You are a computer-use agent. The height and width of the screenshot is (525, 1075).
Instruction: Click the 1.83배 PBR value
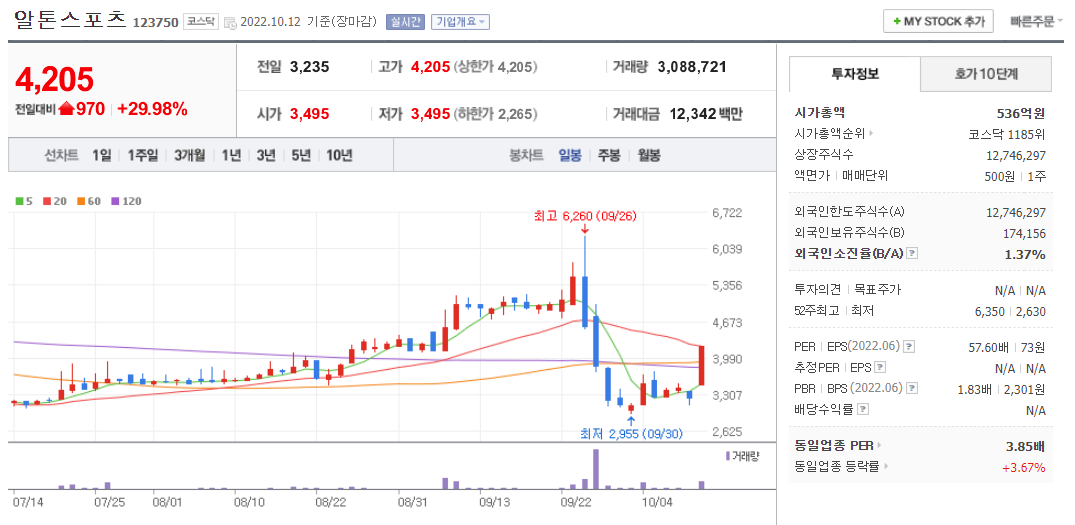tap(974, 389)
